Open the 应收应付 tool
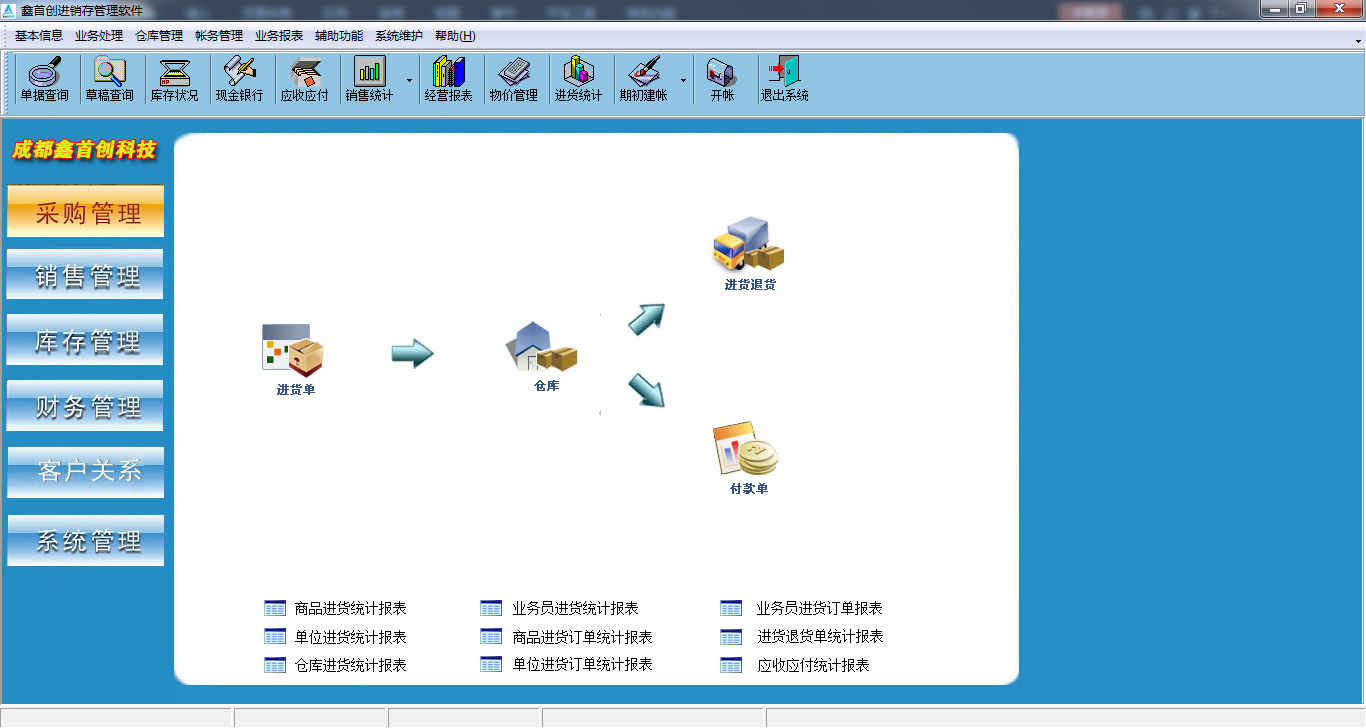Image resolution: width=1366 pixels, height=728 pixels. tap(305, 78)
